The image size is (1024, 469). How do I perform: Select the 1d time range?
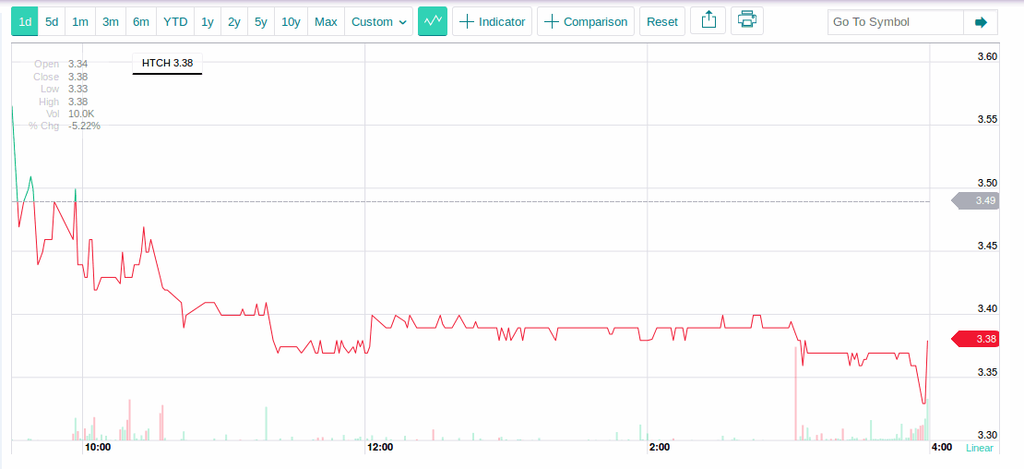click(x=25, y=22)
